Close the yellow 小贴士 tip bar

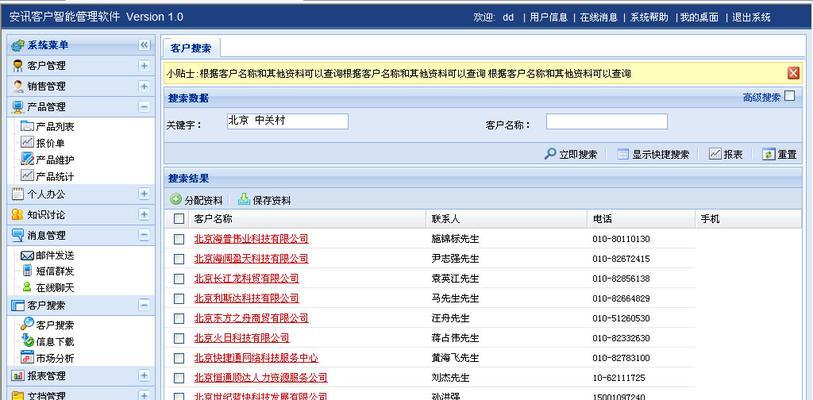click(793, 73)
